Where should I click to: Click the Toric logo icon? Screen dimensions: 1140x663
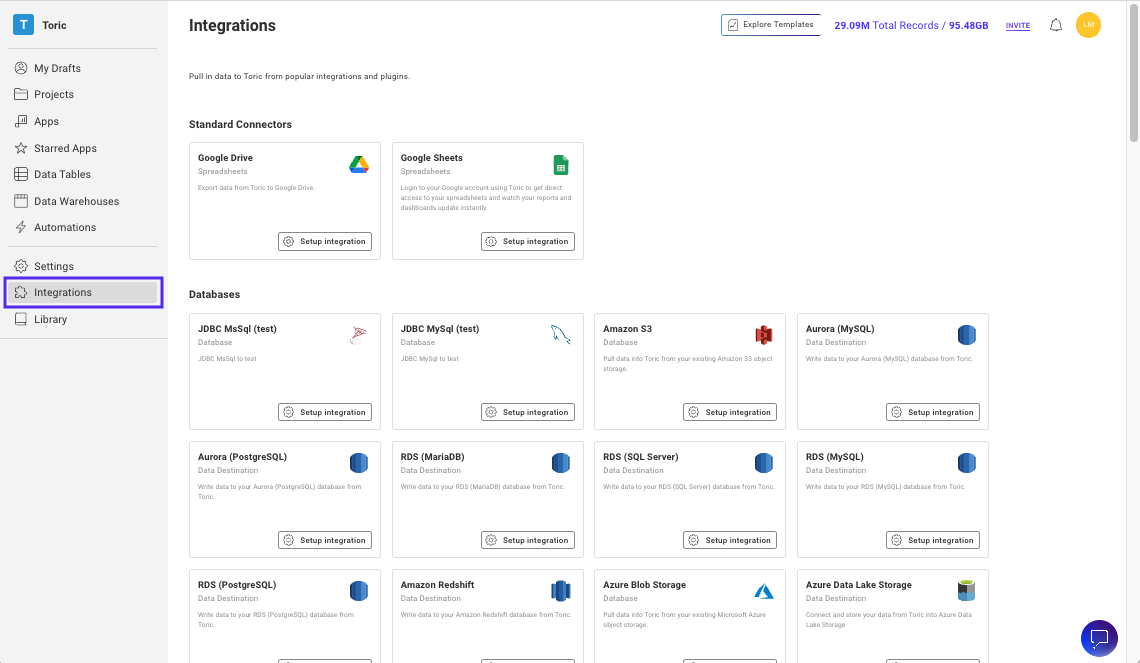coord(23,25)
